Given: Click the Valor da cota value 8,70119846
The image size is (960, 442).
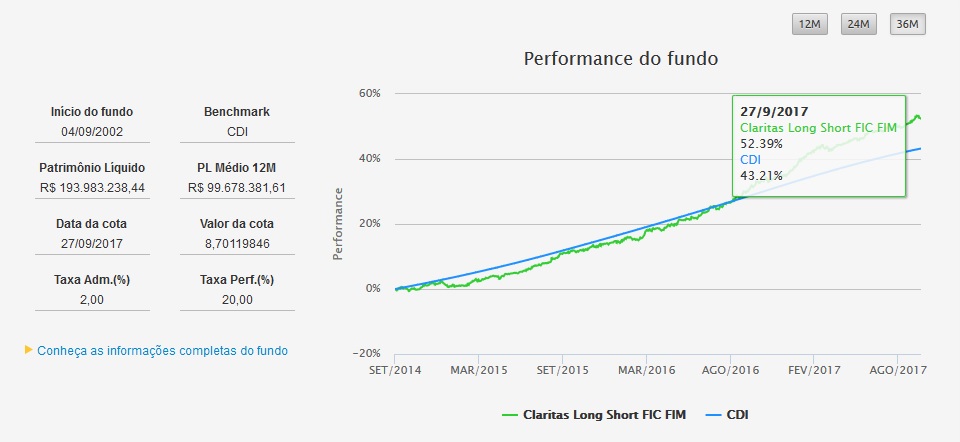Looking at the screenshot, I should 236,244.
